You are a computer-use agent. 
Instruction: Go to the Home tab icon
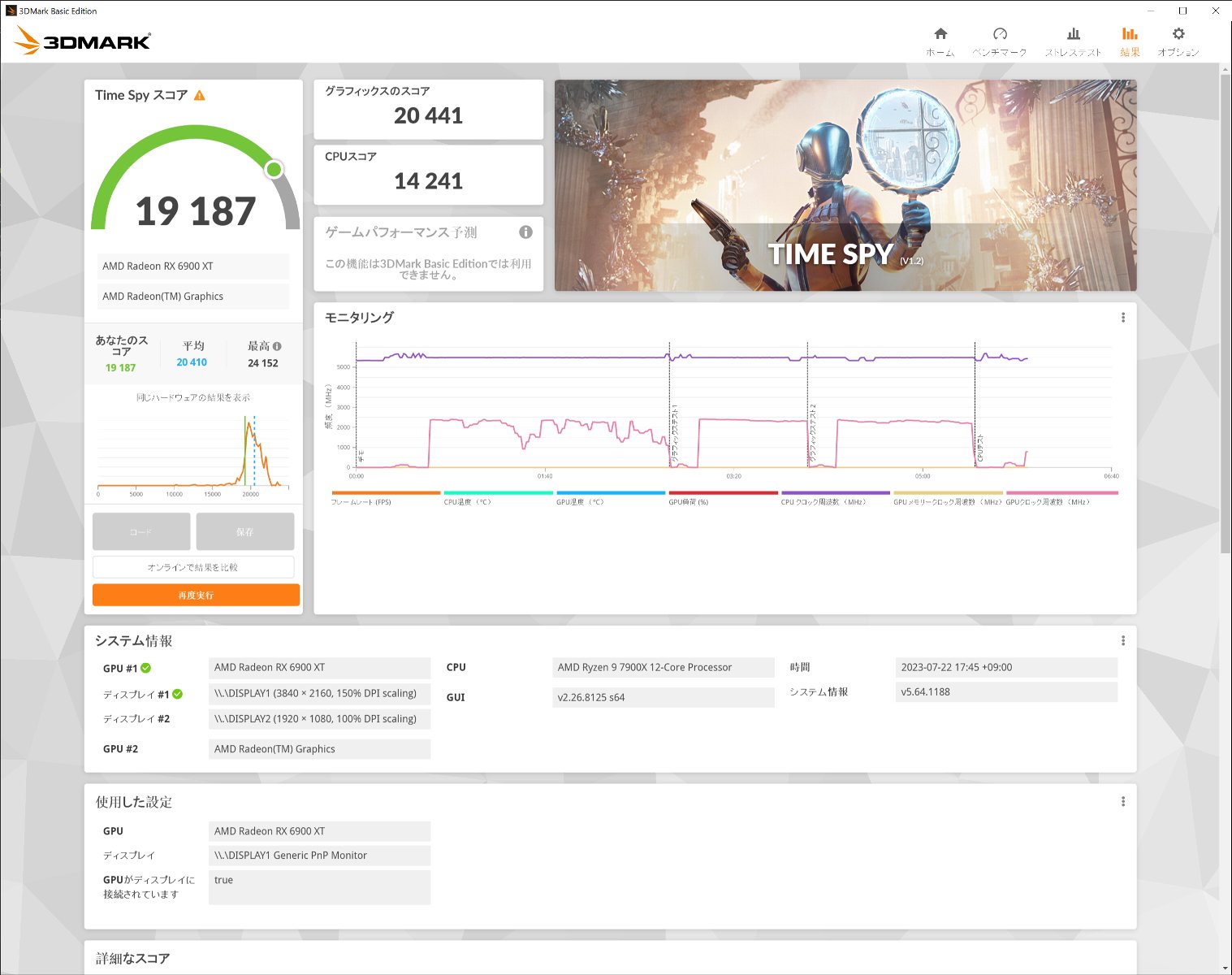[x=940, y=34]
